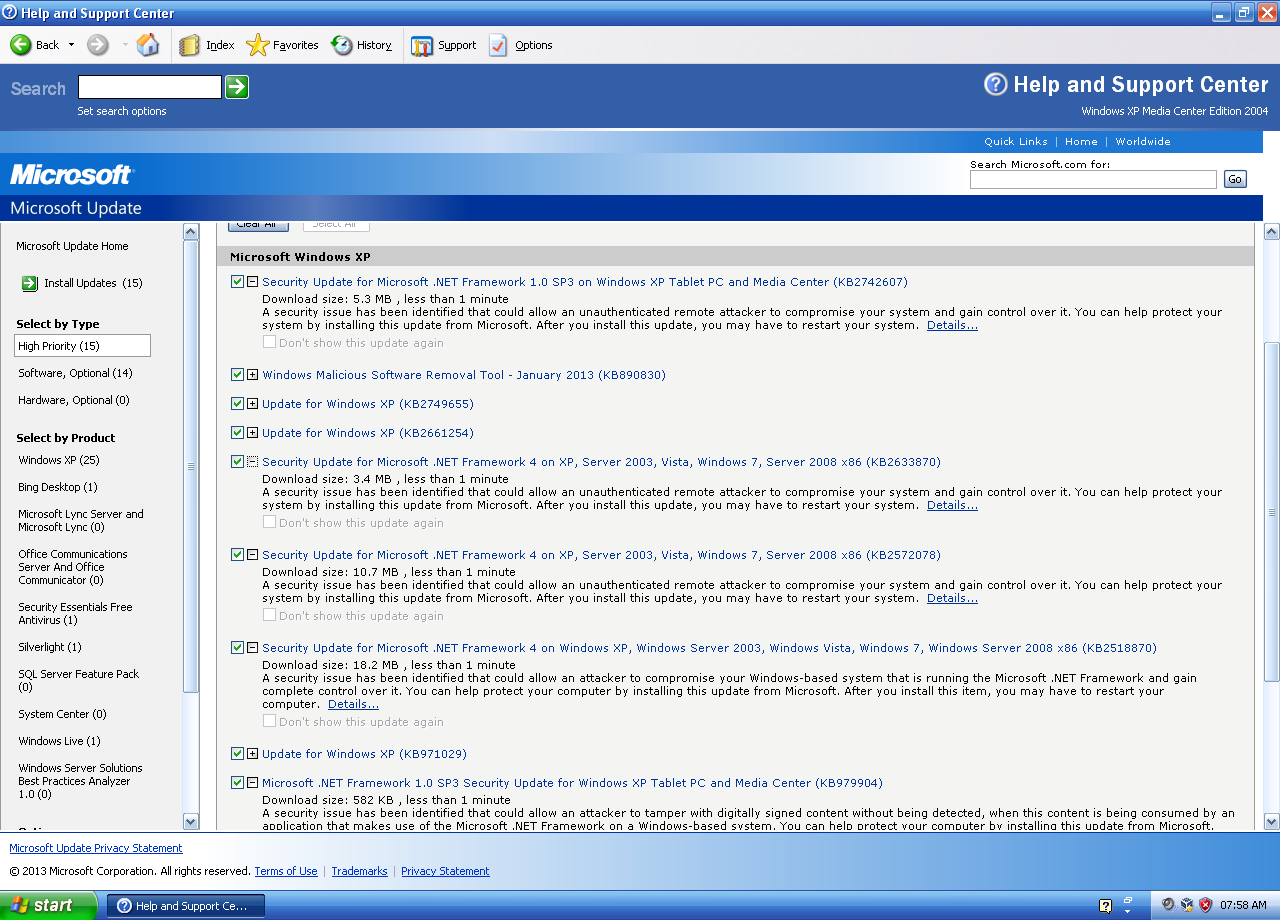Screen dimensions: 1280x920
Task: Expand Update for Windows XP KB2661254 details
Action: pyautogui.click(x=252, y=433)
